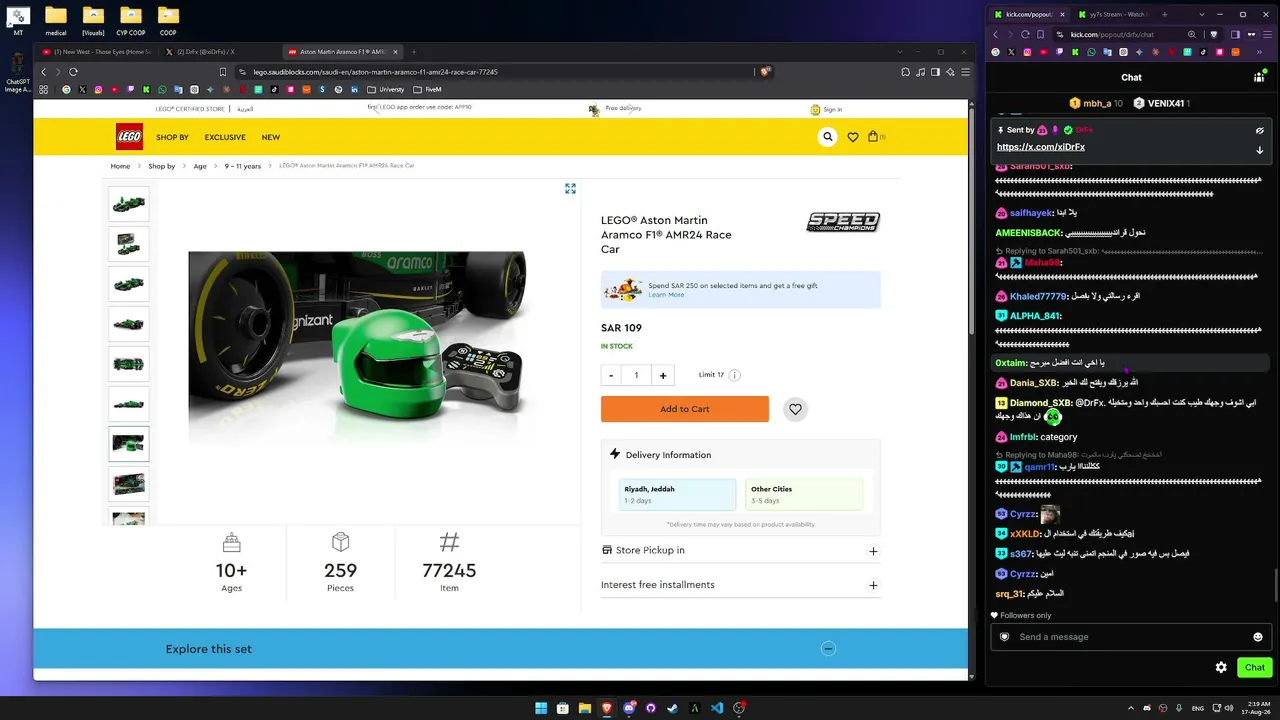Open the pinned x.com/xIDrFx link
Image resolution: width=1280 pixels, height=720 pixels.
click(x=1041, y=147)
